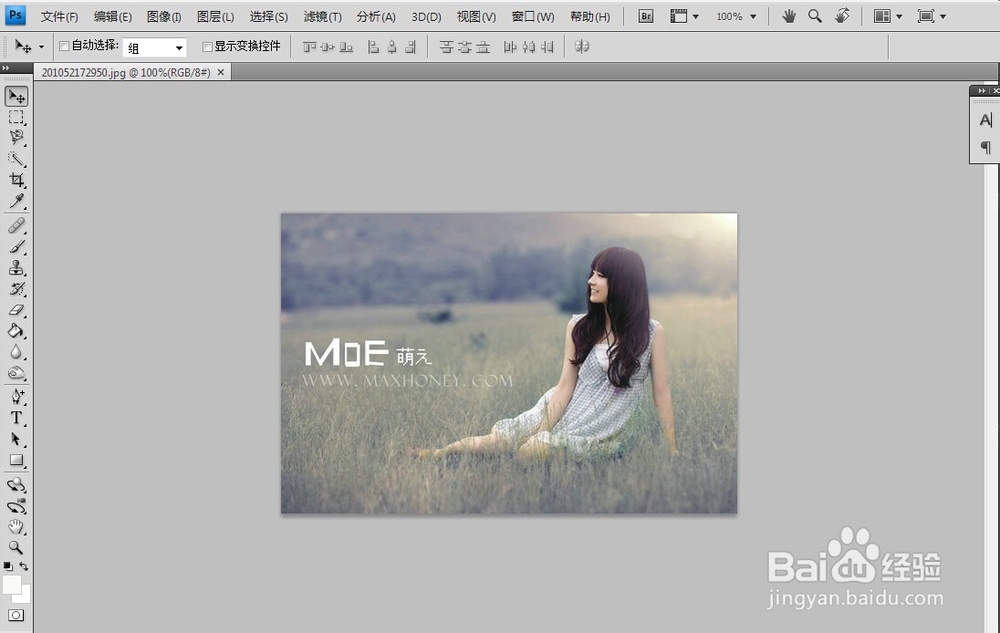Click the Zoom magnifier in application bar
The width and height of the screenshot is (1000, 633).
(x=814, y=16)
